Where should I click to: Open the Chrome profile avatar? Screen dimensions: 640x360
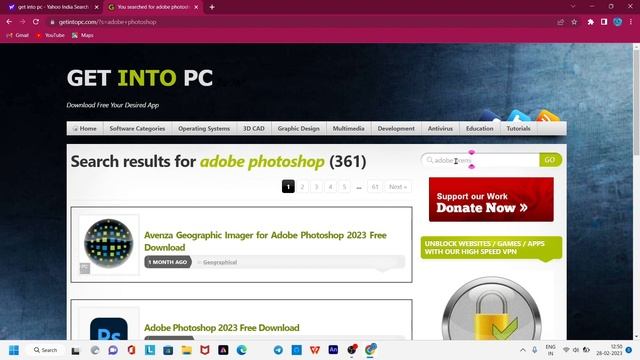pos(618,22)
